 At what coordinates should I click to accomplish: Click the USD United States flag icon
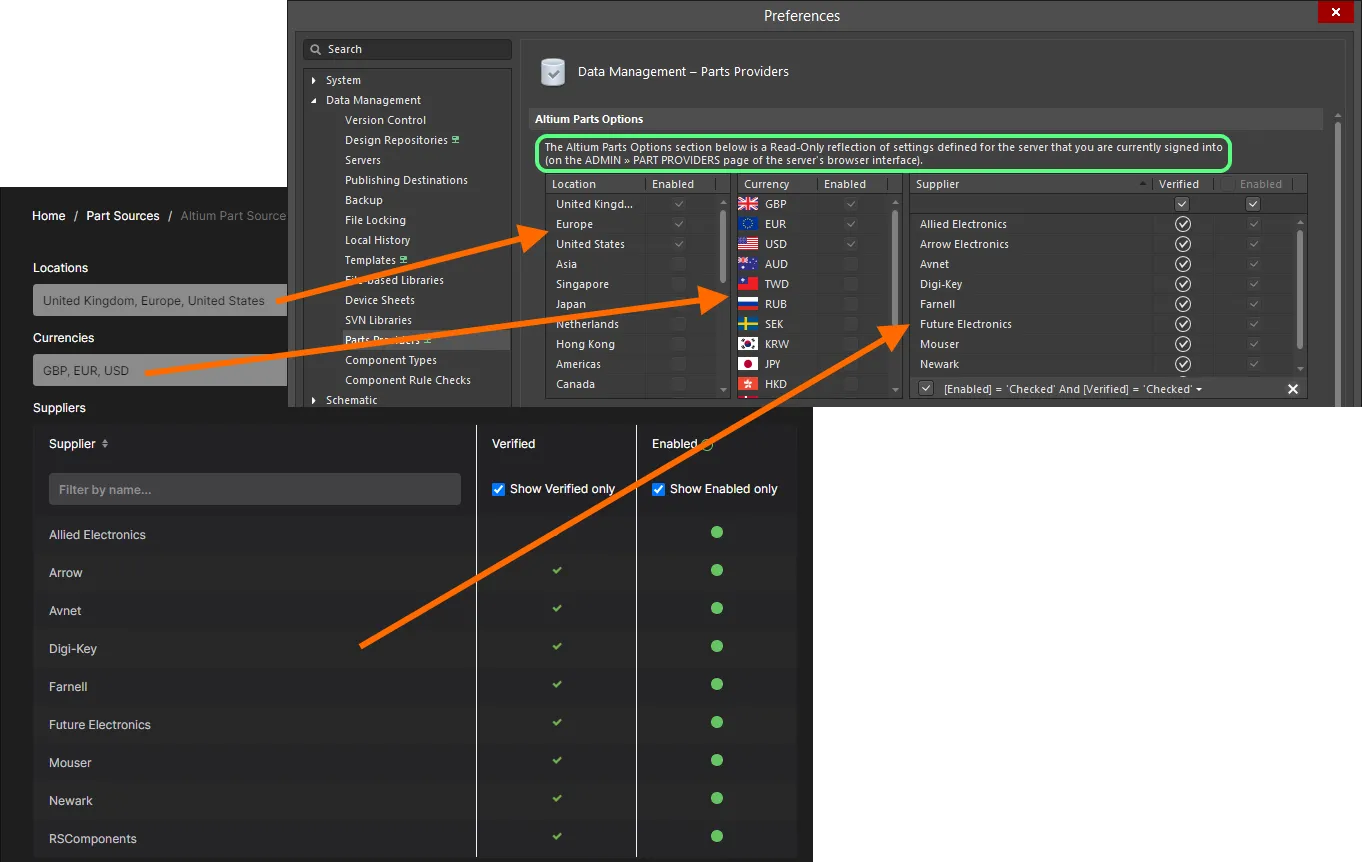click(x=748, y=244)
